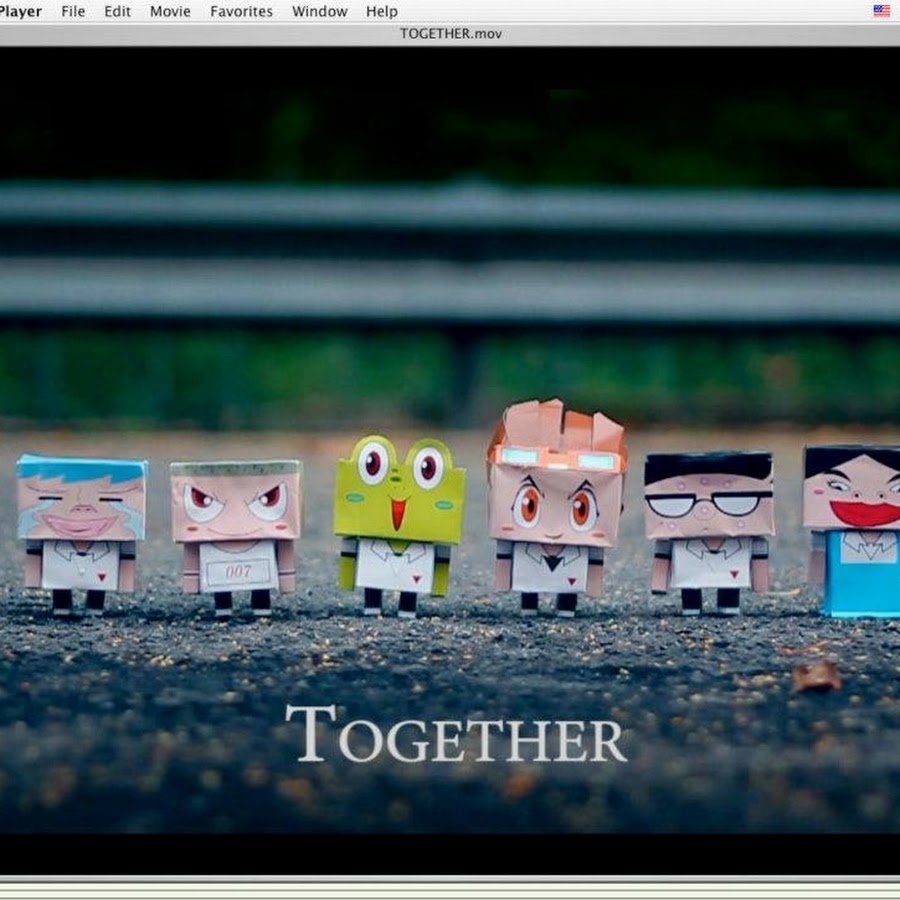
Task: Click the TOGETHER.mov window title
Action: pos(451,34)
